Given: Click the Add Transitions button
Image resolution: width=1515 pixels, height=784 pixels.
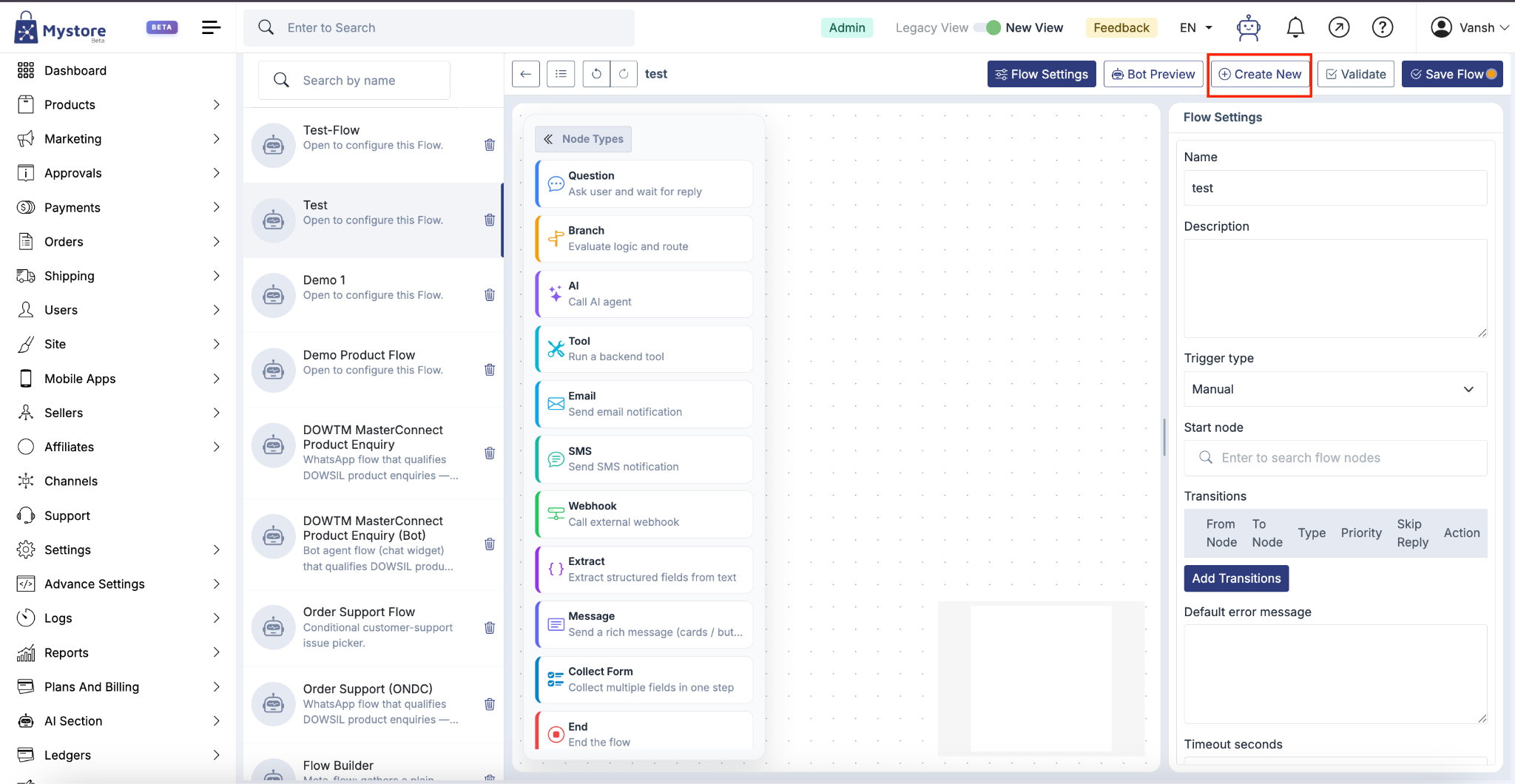Looking at the screenshot, I should [1236, 578].
